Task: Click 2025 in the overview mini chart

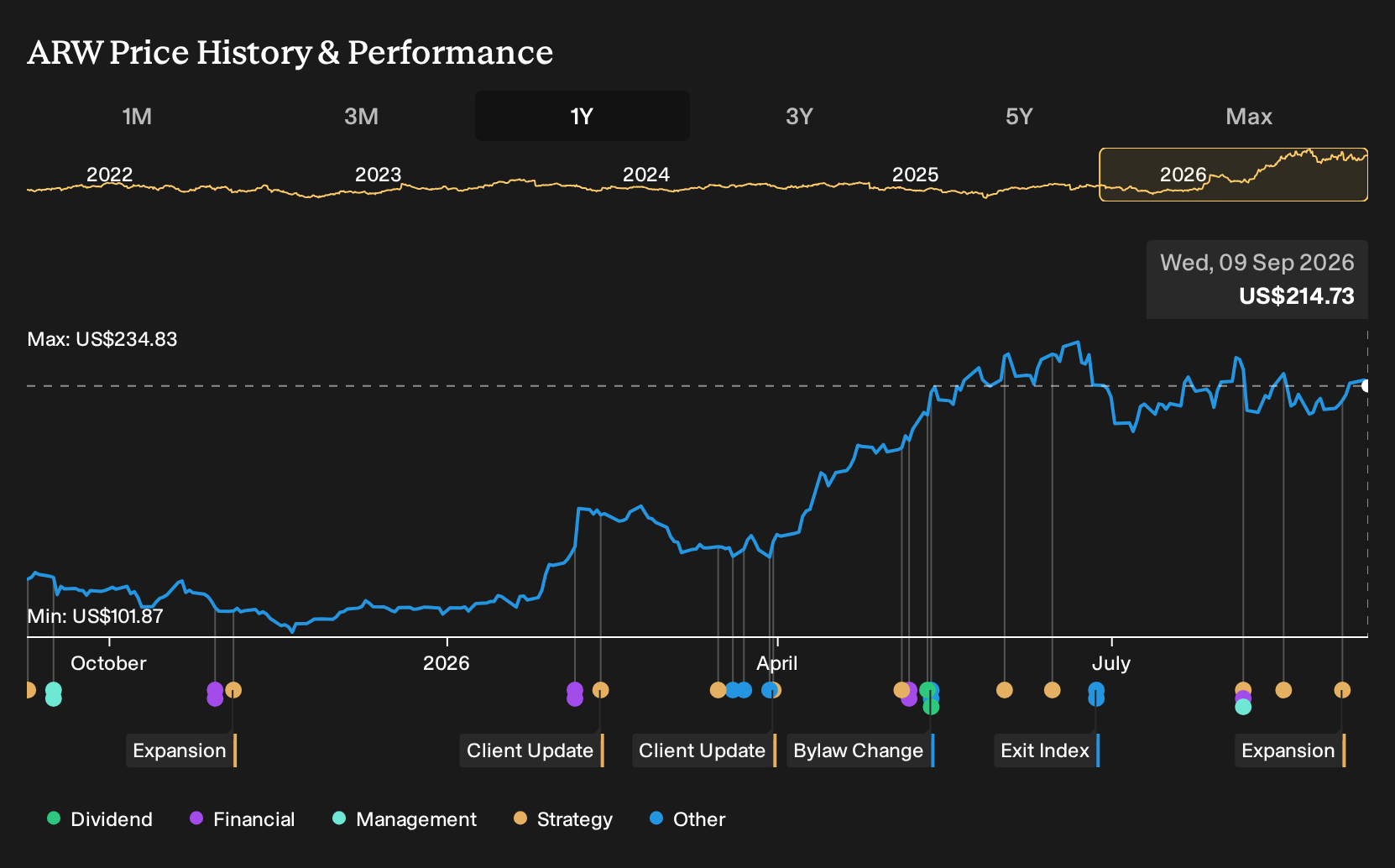Action: click(x=915, y=175)
